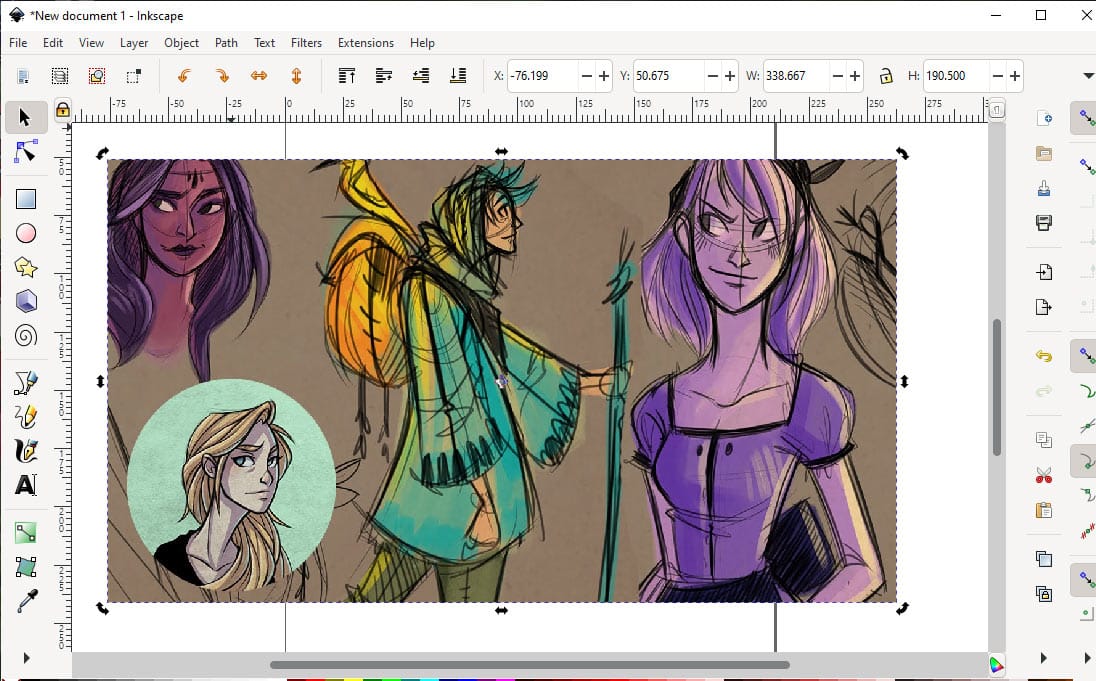Lower selection to bottom

[458, 76]
